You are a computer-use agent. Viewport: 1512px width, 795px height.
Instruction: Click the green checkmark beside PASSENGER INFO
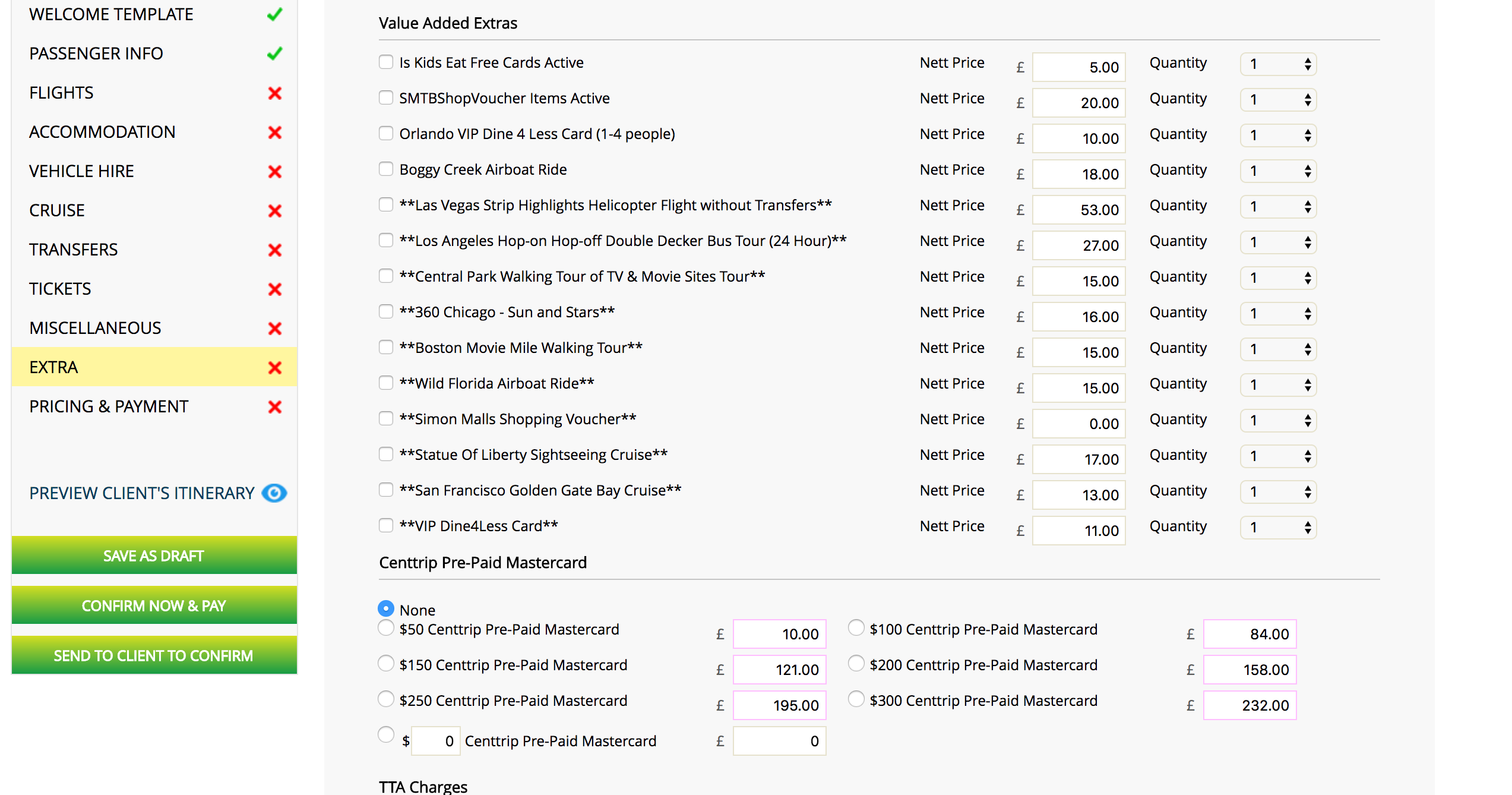274,54
